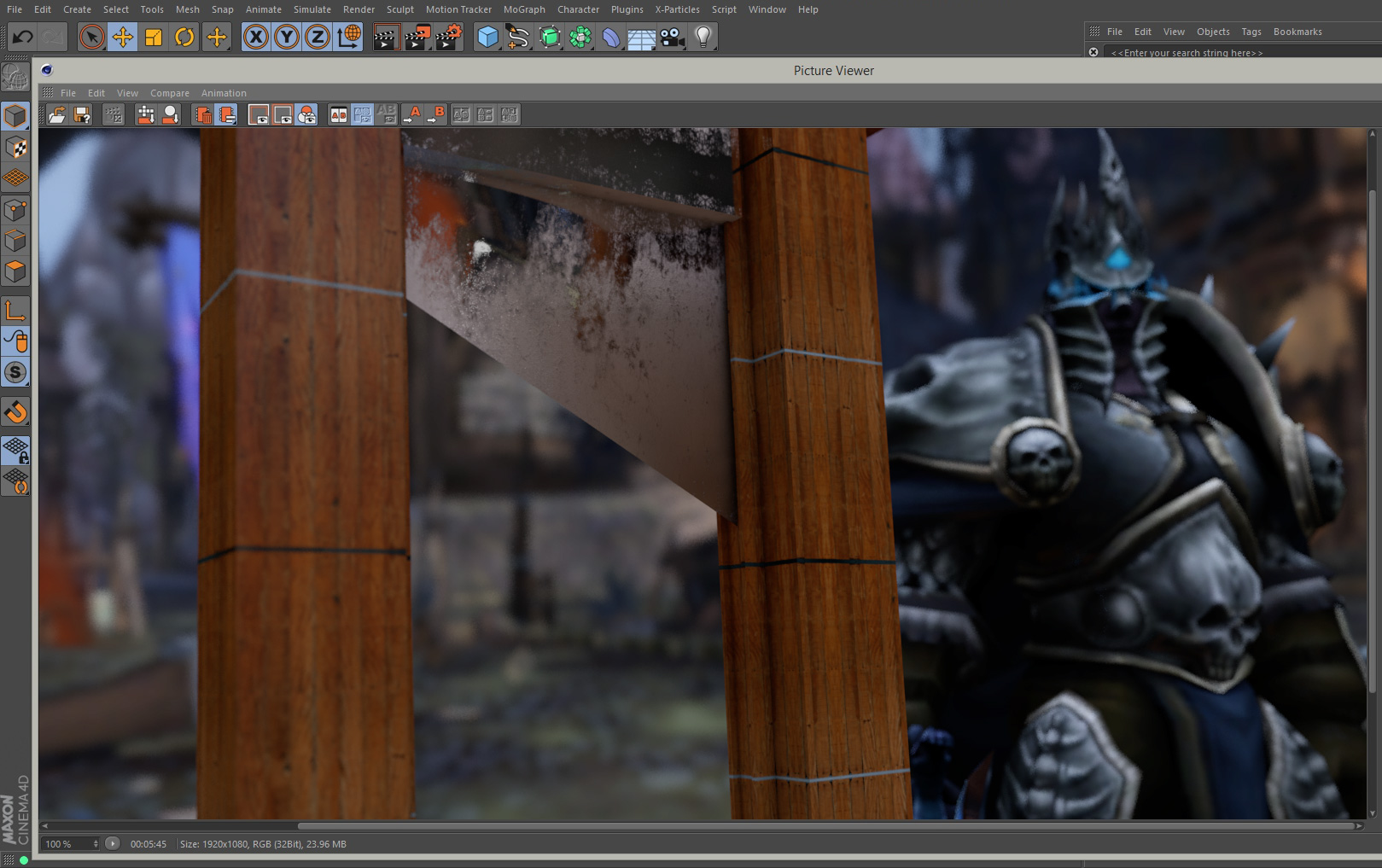Select the Live Selection tool
This screenshot has width=1382, height=868.
[x=92, y=37]
